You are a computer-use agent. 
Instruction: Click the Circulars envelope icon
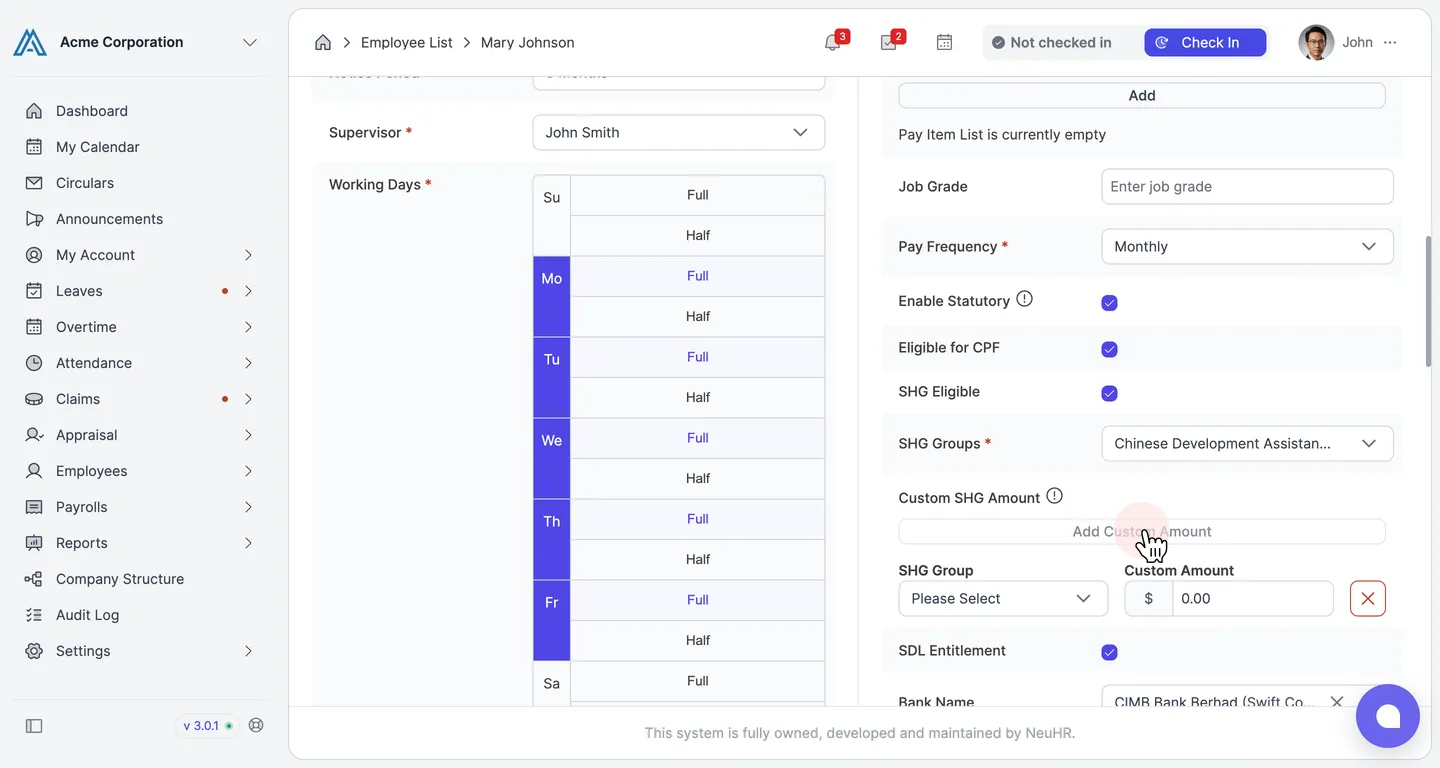34,183
